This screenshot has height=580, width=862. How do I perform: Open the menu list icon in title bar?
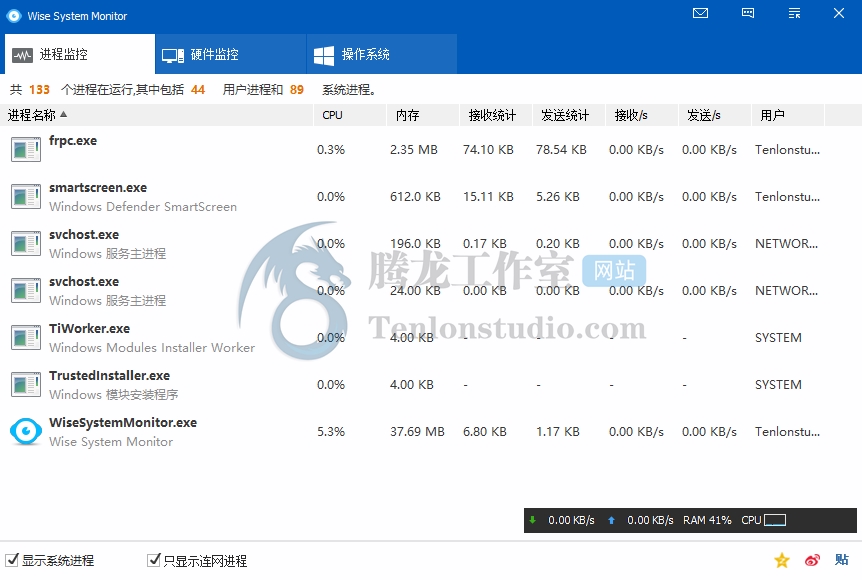click(794, 13)
